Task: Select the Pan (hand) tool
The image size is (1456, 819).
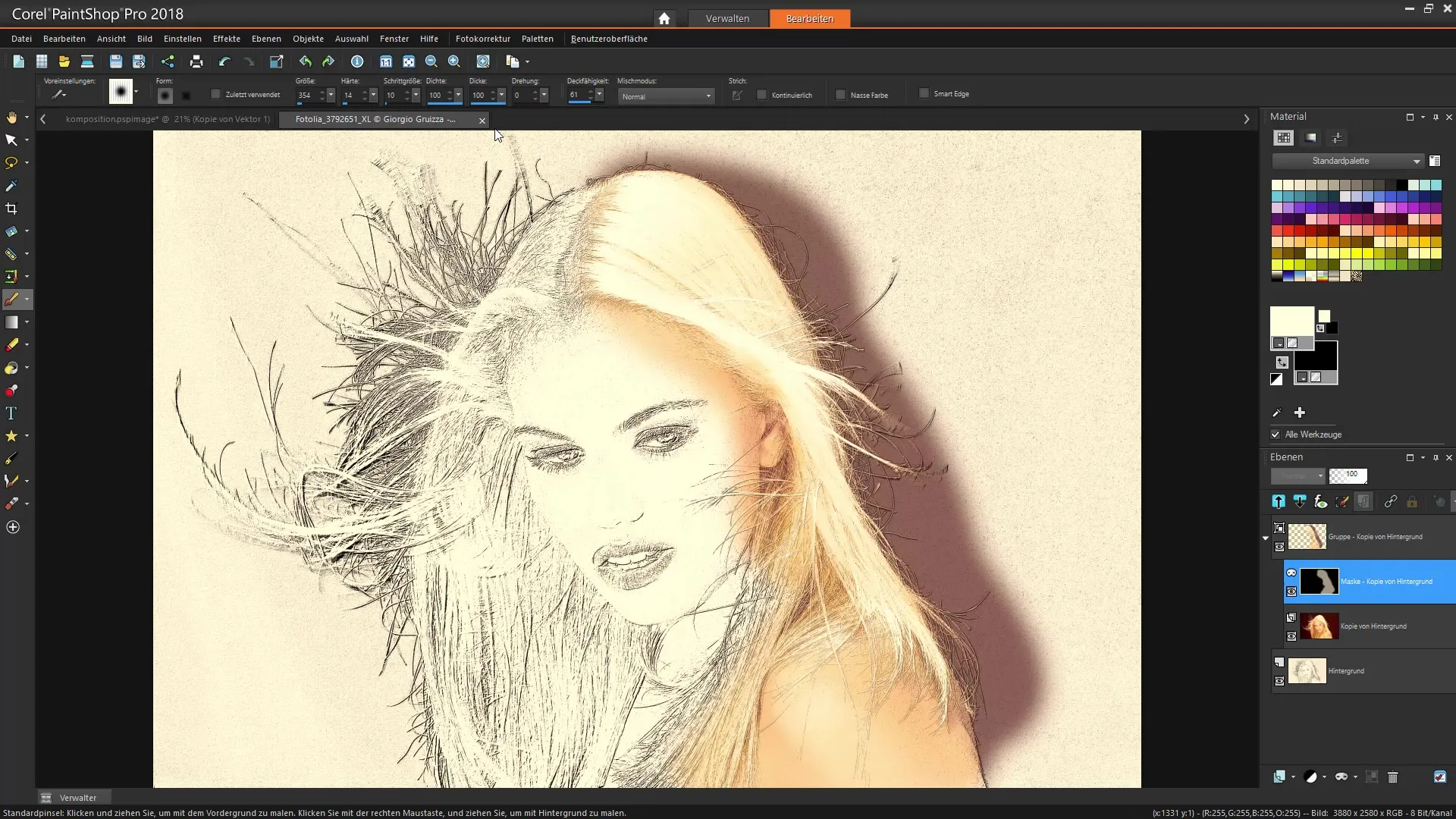Action: [x=11, y=118]
